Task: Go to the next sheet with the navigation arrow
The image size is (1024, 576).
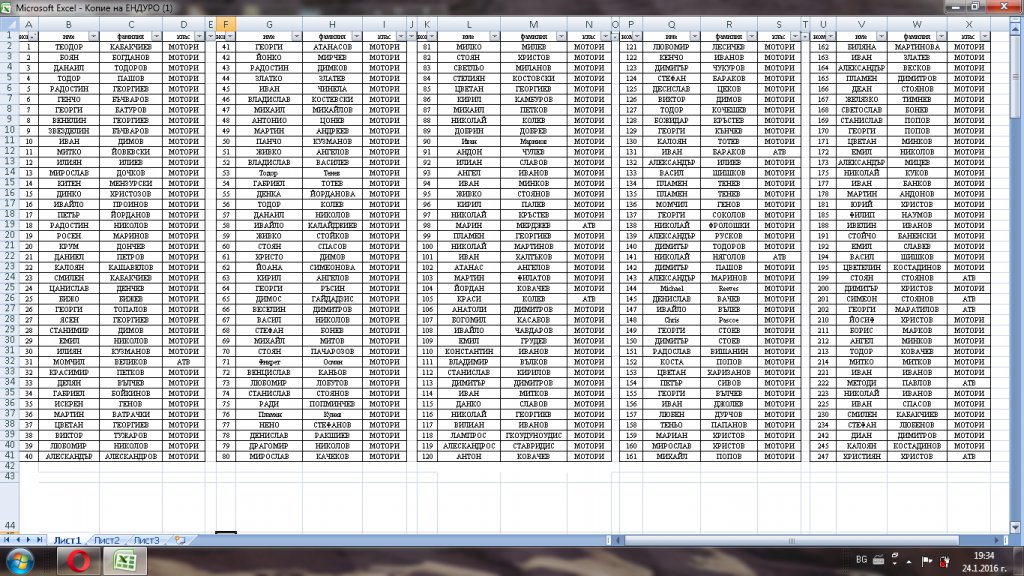Action: pyautogui.click(x=28, y=540)
